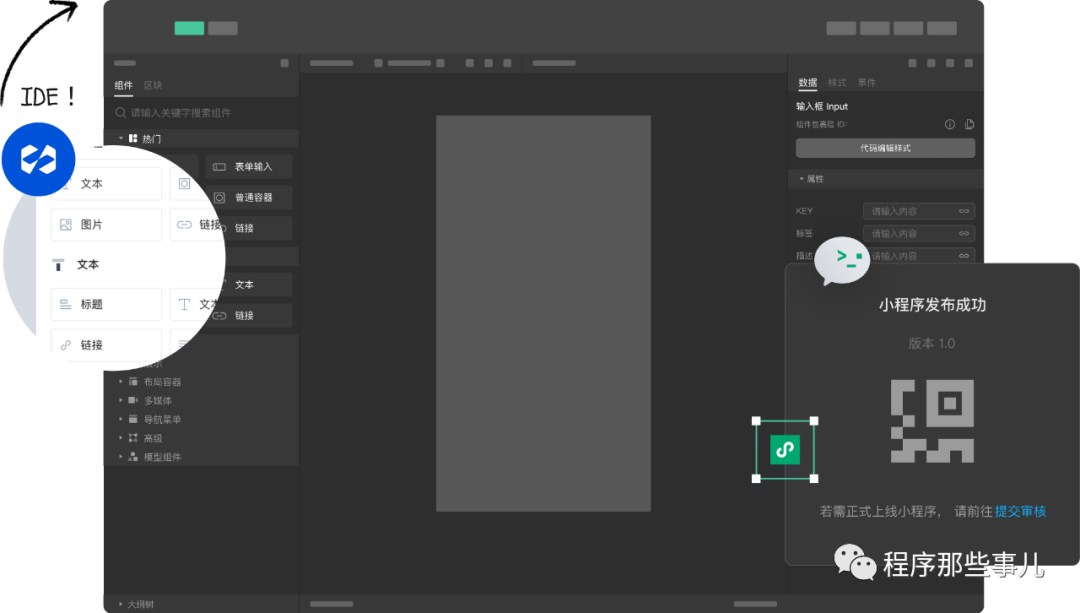Screen dimensions: 1080x613
Task: Click the 多媒体 category label
Action: pos(158,400)
